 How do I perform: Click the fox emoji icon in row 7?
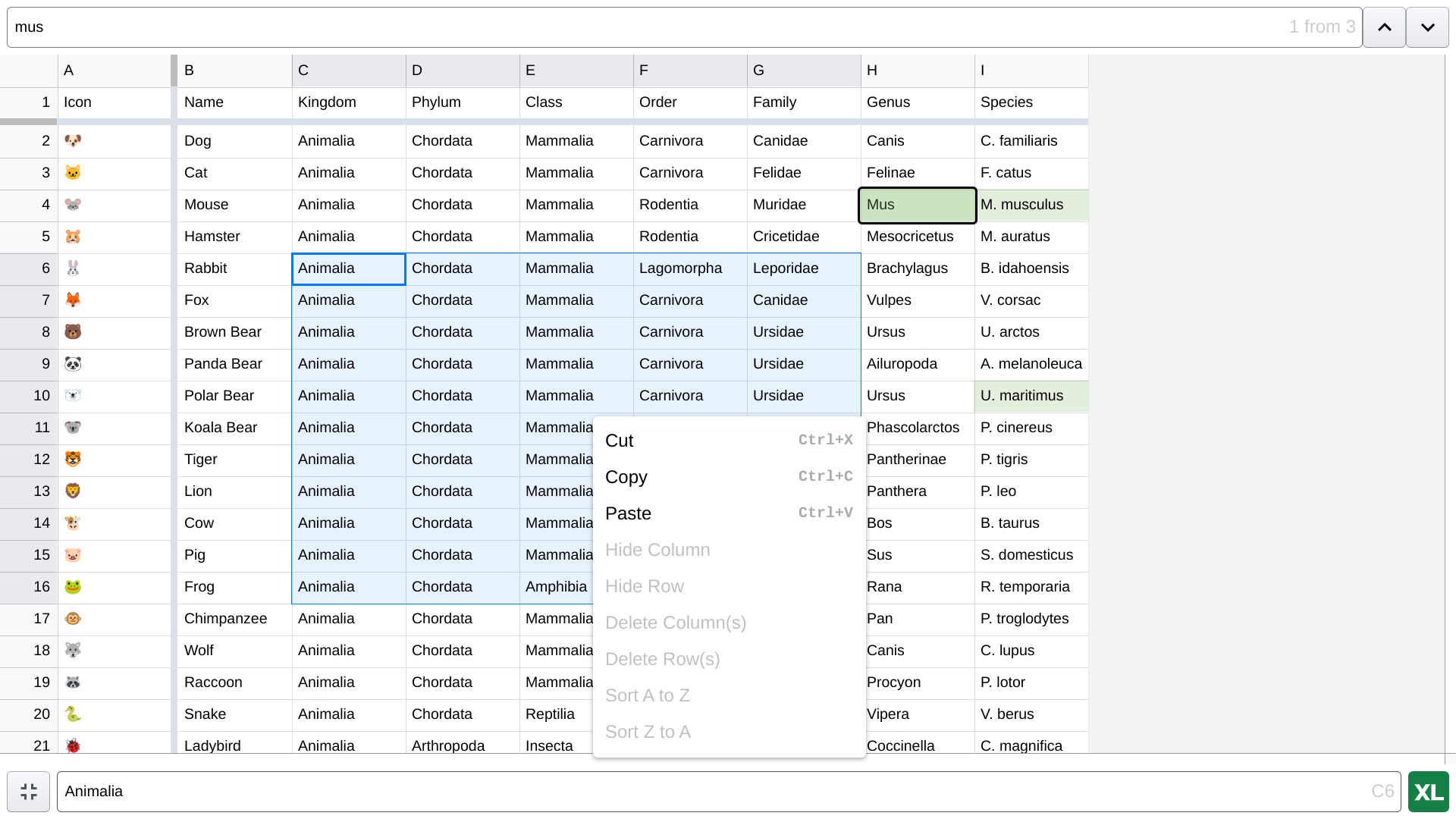click(x=73, y=300)
